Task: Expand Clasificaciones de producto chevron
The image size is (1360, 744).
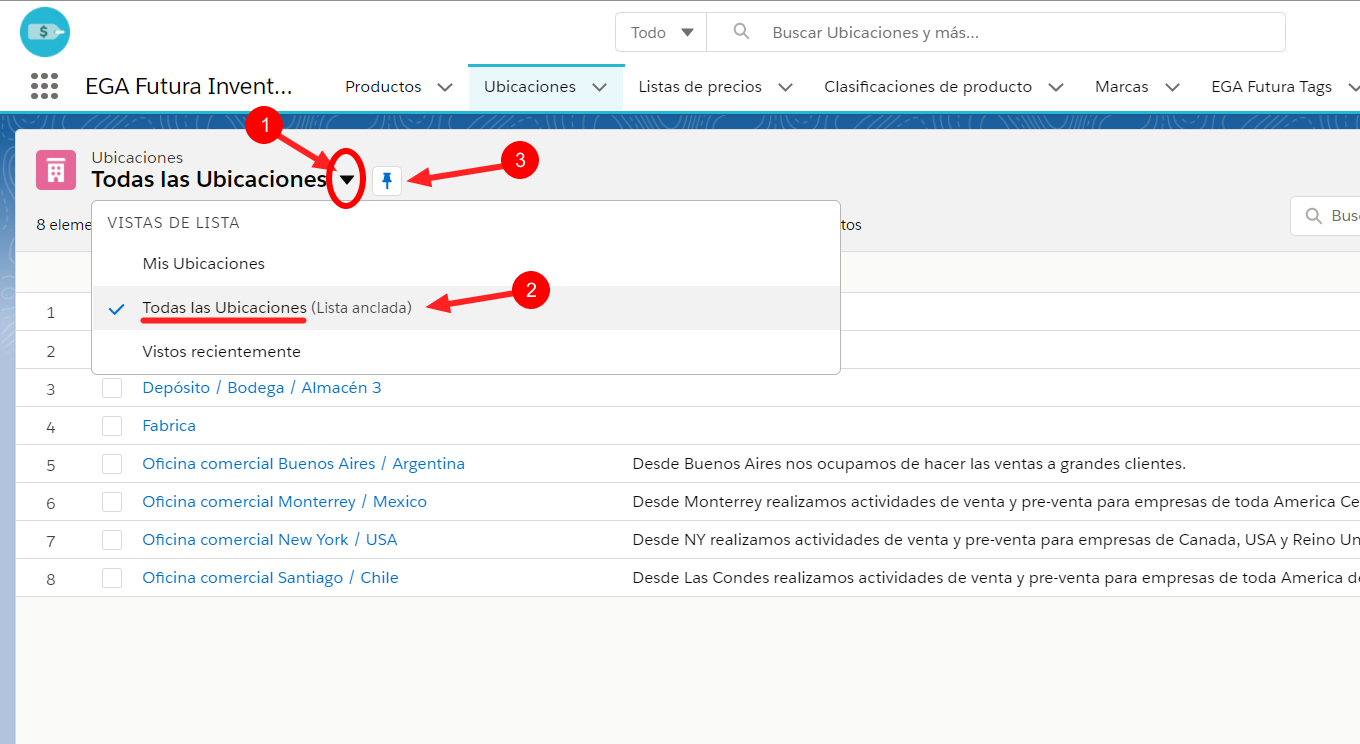Action: pyautogui.click(x=1055, y=87)
